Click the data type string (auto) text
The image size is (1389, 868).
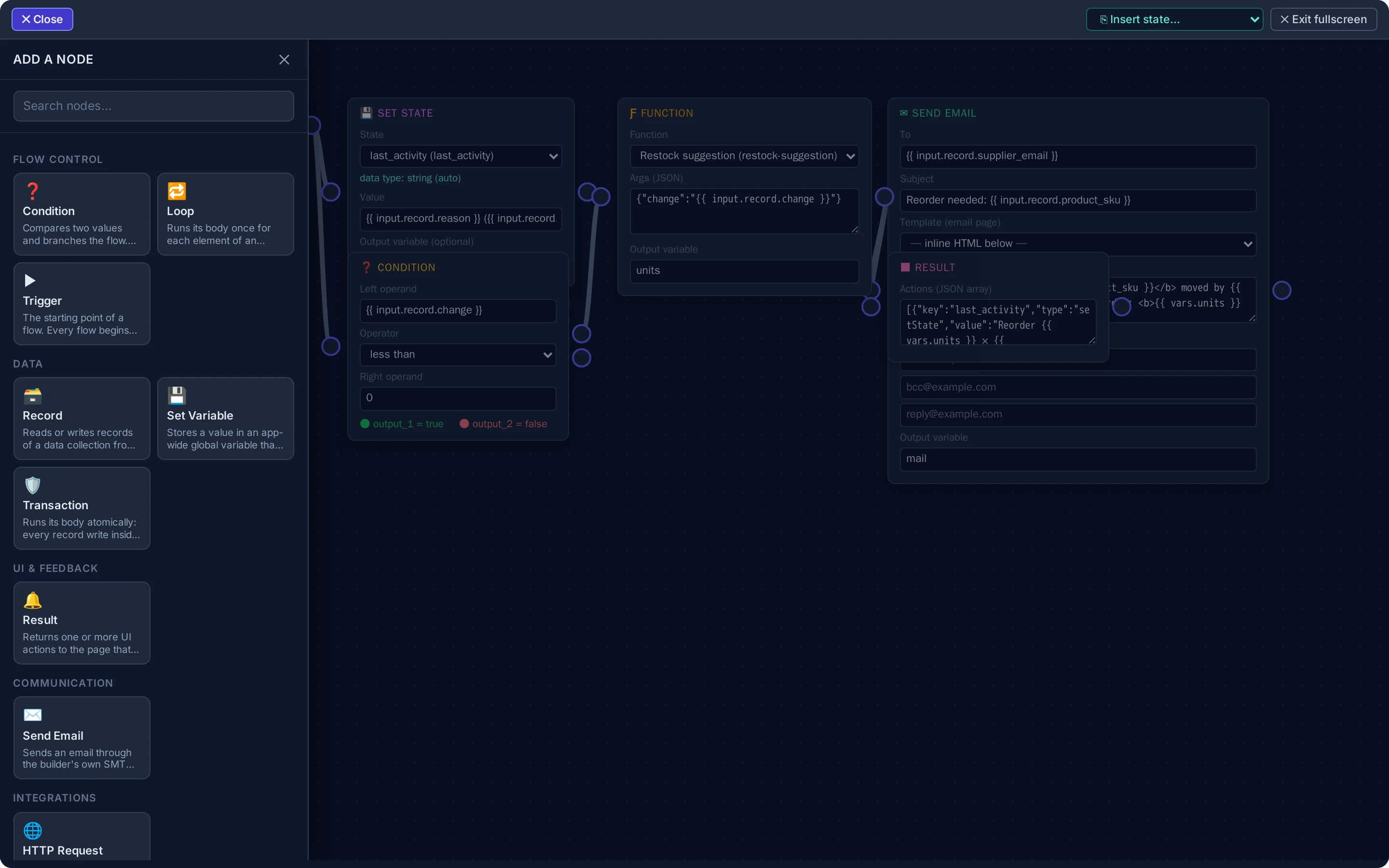point(410,178)
